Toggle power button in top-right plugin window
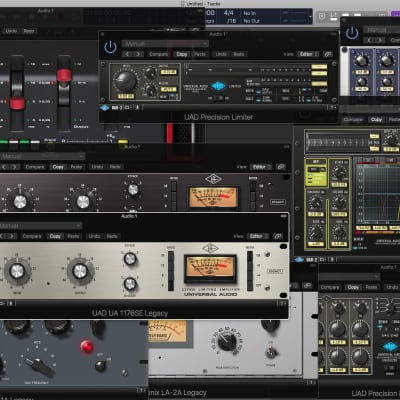This screenshot has width=400, height=400. point(352,33)
